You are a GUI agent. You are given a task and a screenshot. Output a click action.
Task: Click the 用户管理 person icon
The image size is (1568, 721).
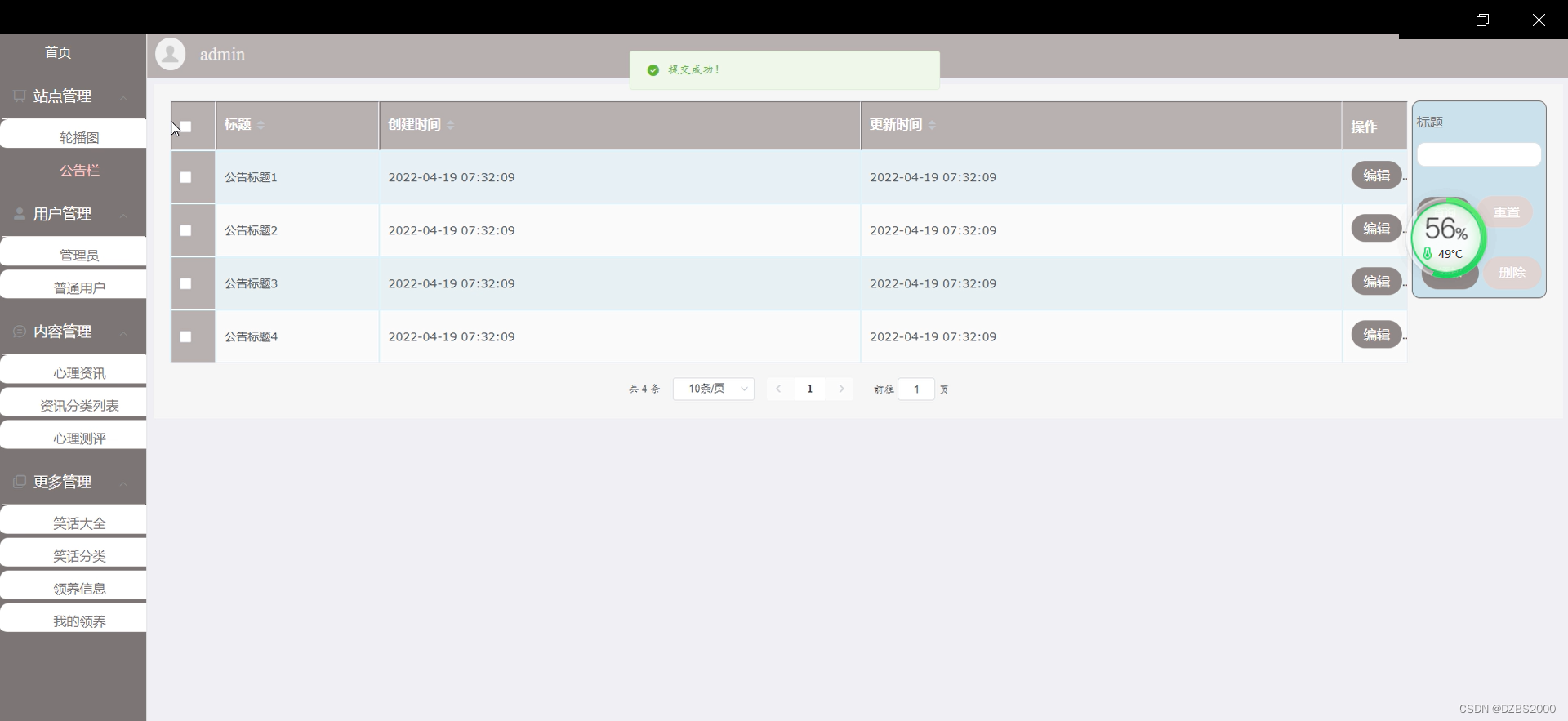20,213
